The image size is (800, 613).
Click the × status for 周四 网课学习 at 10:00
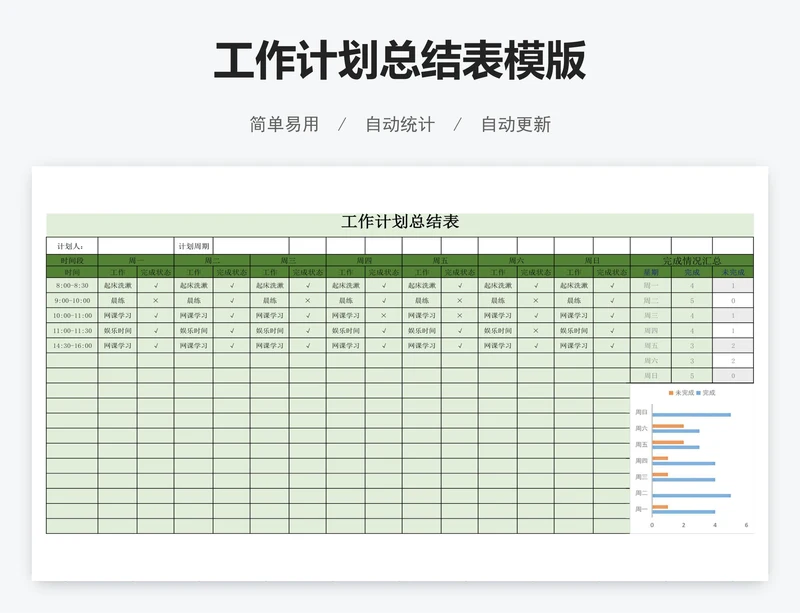[384, 315]
